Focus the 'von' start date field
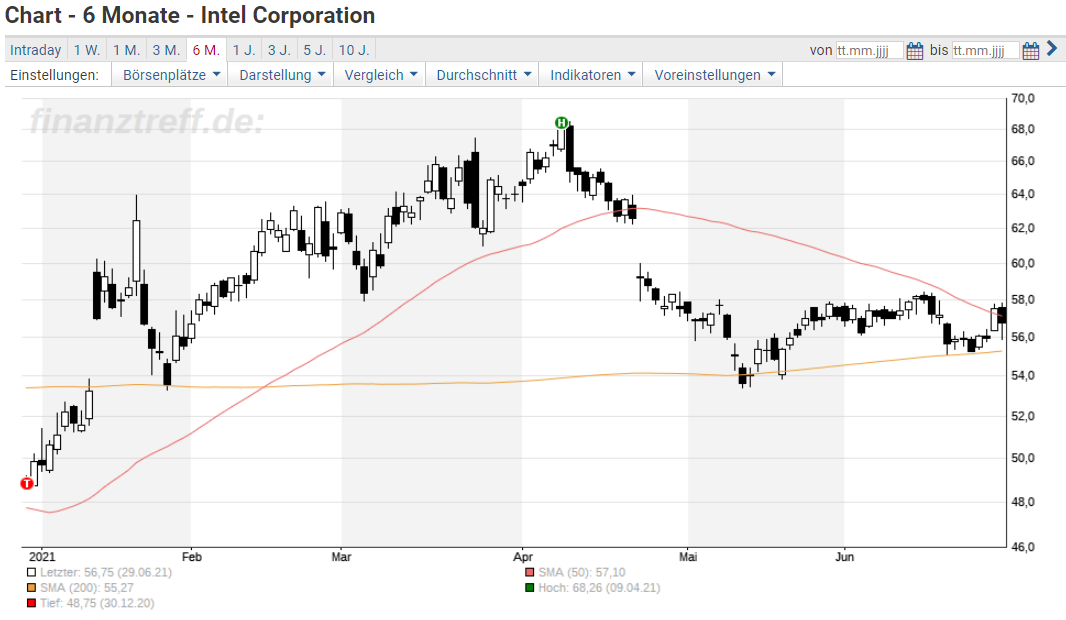 click(870, 50)
